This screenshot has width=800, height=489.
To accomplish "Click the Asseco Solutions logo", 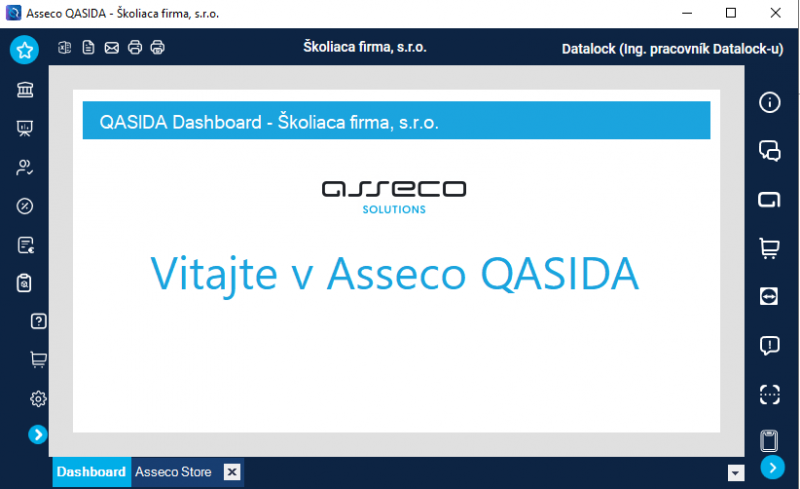I will pos(394,197).
